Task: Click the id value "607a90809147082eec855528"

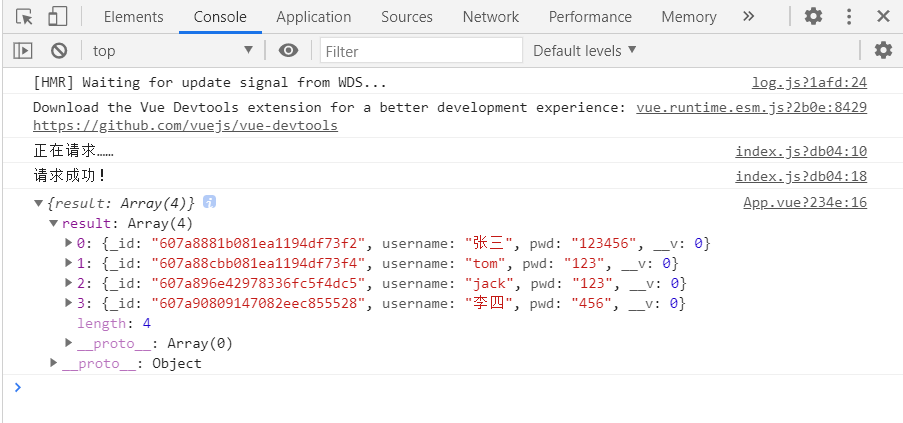Action: point(259,304)
